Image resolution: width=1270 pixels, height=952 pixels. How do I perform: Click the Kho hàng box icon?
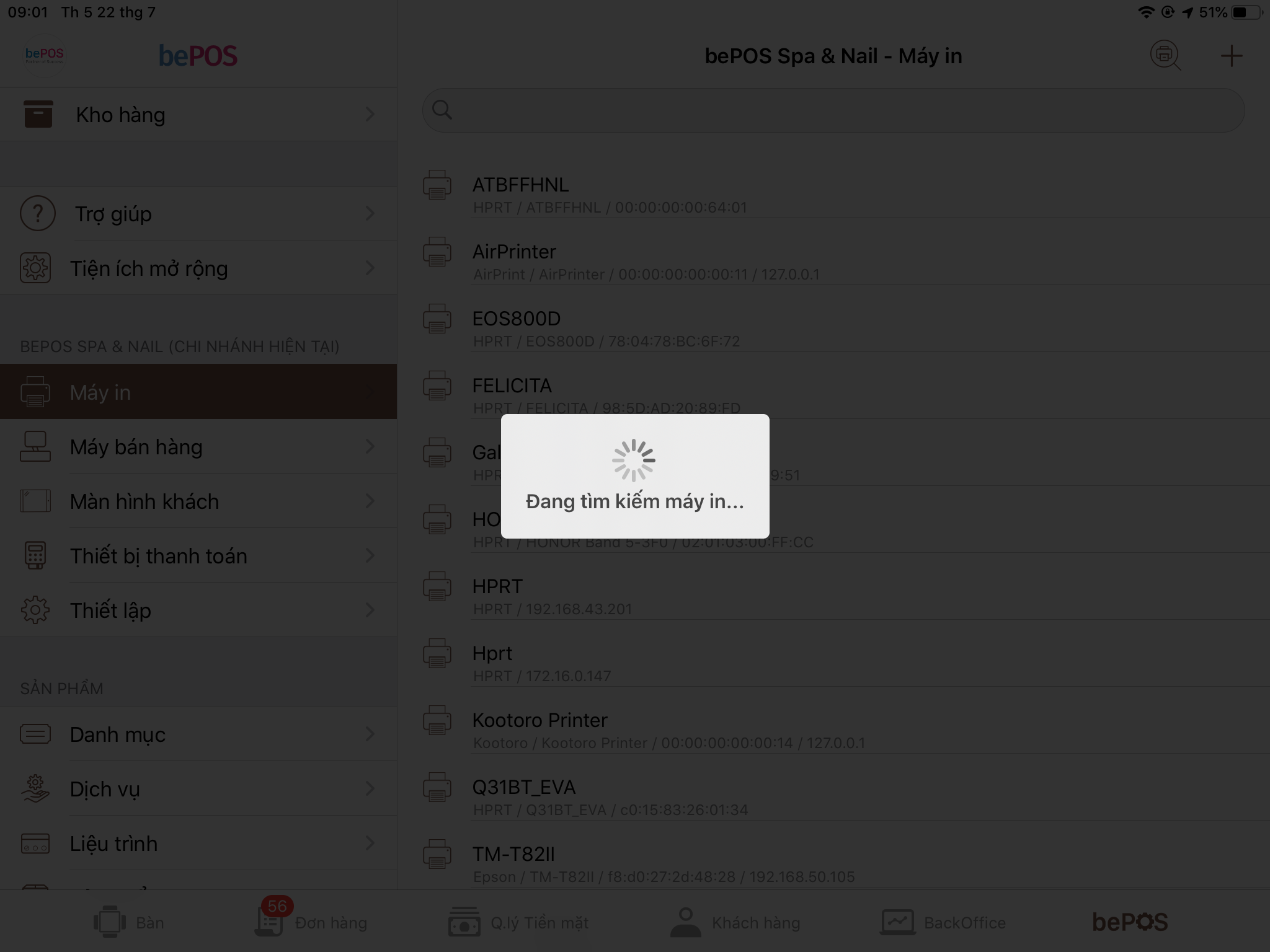(38, 114)
